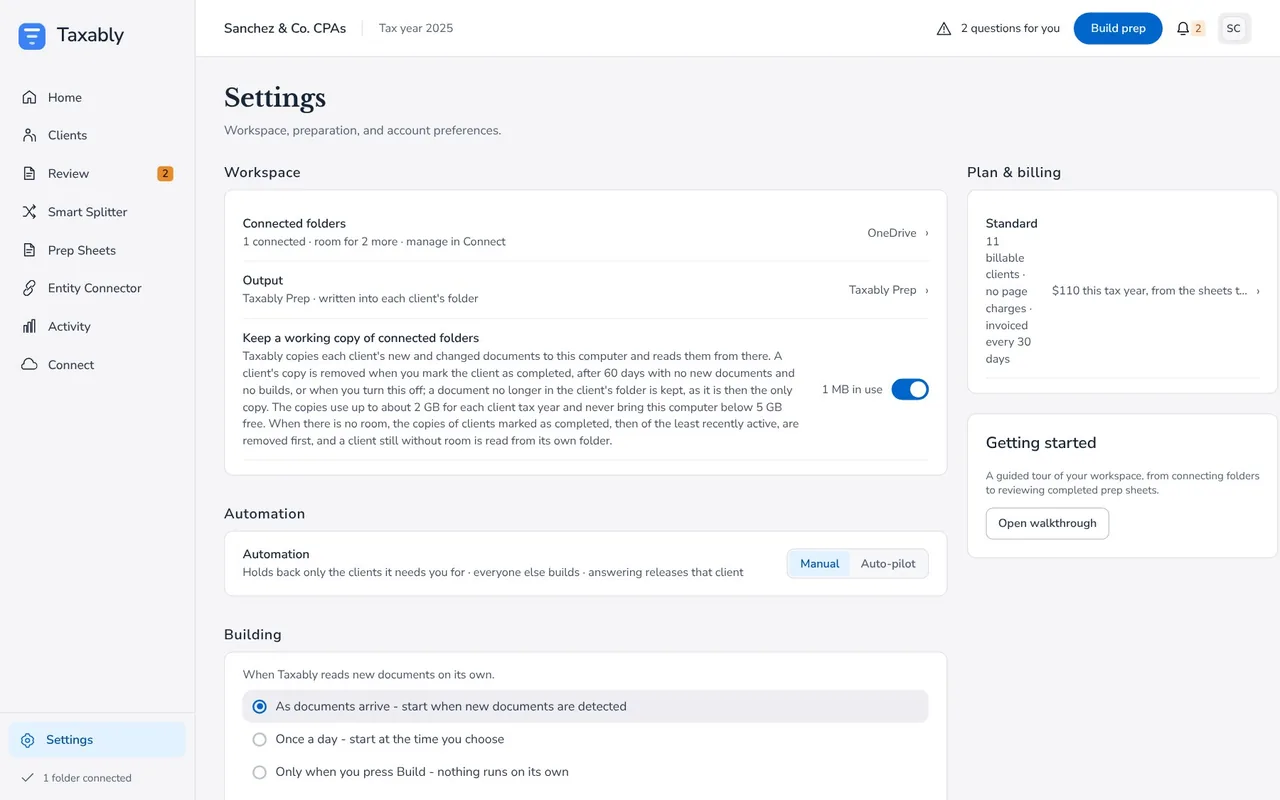Viewport: 1280px width, 800px height.
Task: Click the Home house icon
Action: point(29,97)
